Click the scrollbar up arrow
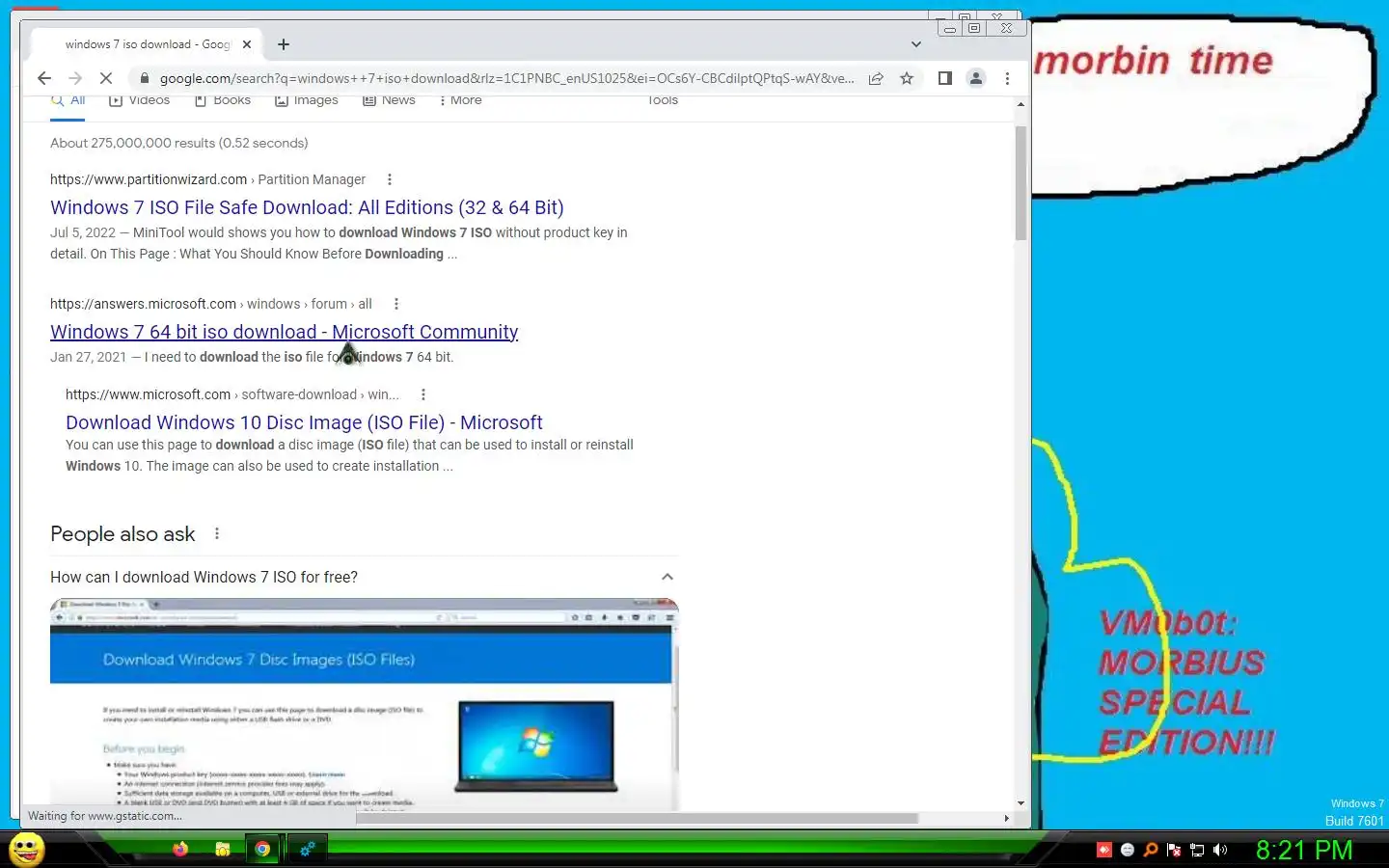Screen dimensions: 1389x868 (x=1021, y=104)
